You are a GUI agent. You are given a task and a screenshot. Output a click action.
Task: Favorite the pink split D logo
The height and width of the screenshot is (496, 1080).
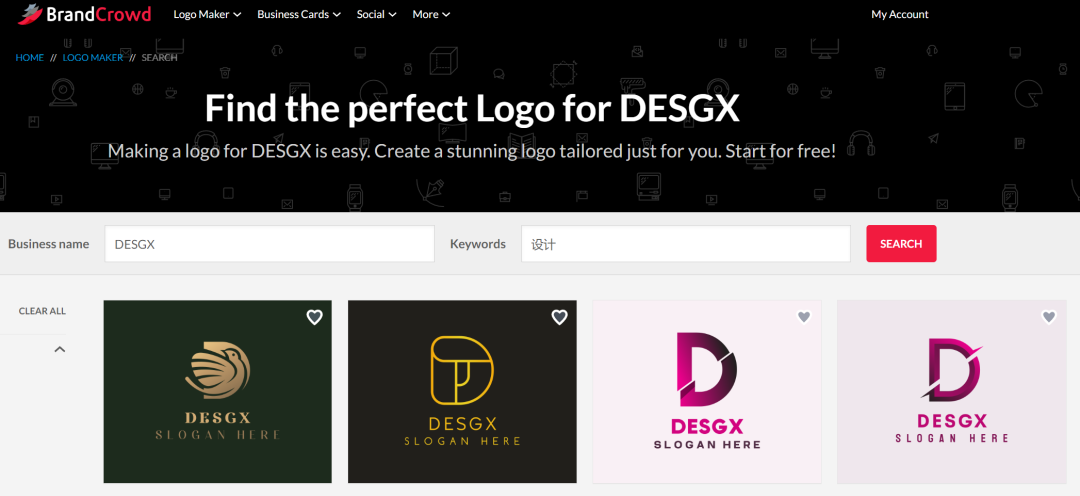pyautogui.click(x=803, y=317)
